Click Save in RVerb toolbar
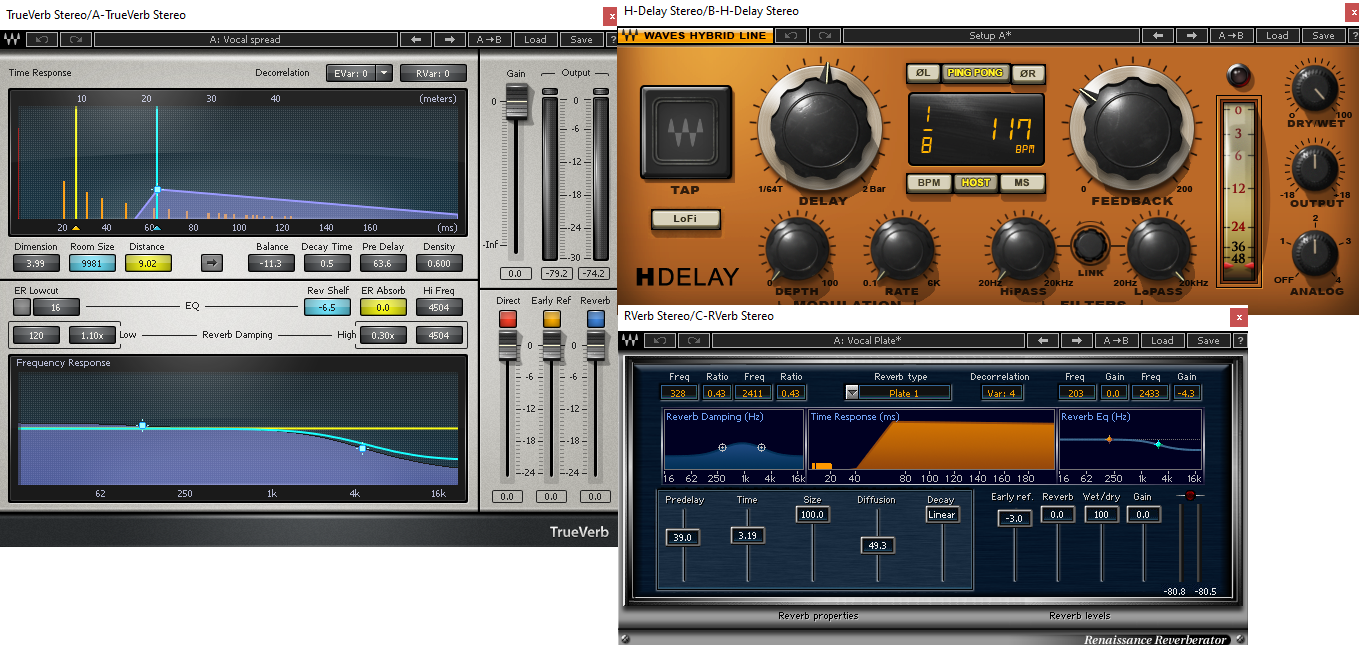Viewport: 1359px width, 645px height. pos(1208,340)
